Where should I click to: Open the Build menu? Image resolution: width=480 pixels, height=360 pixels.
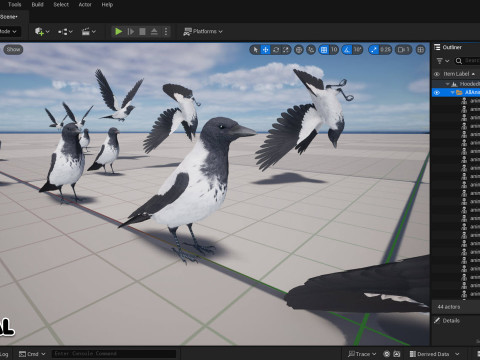pyautogui.click(x=37, y=5)
